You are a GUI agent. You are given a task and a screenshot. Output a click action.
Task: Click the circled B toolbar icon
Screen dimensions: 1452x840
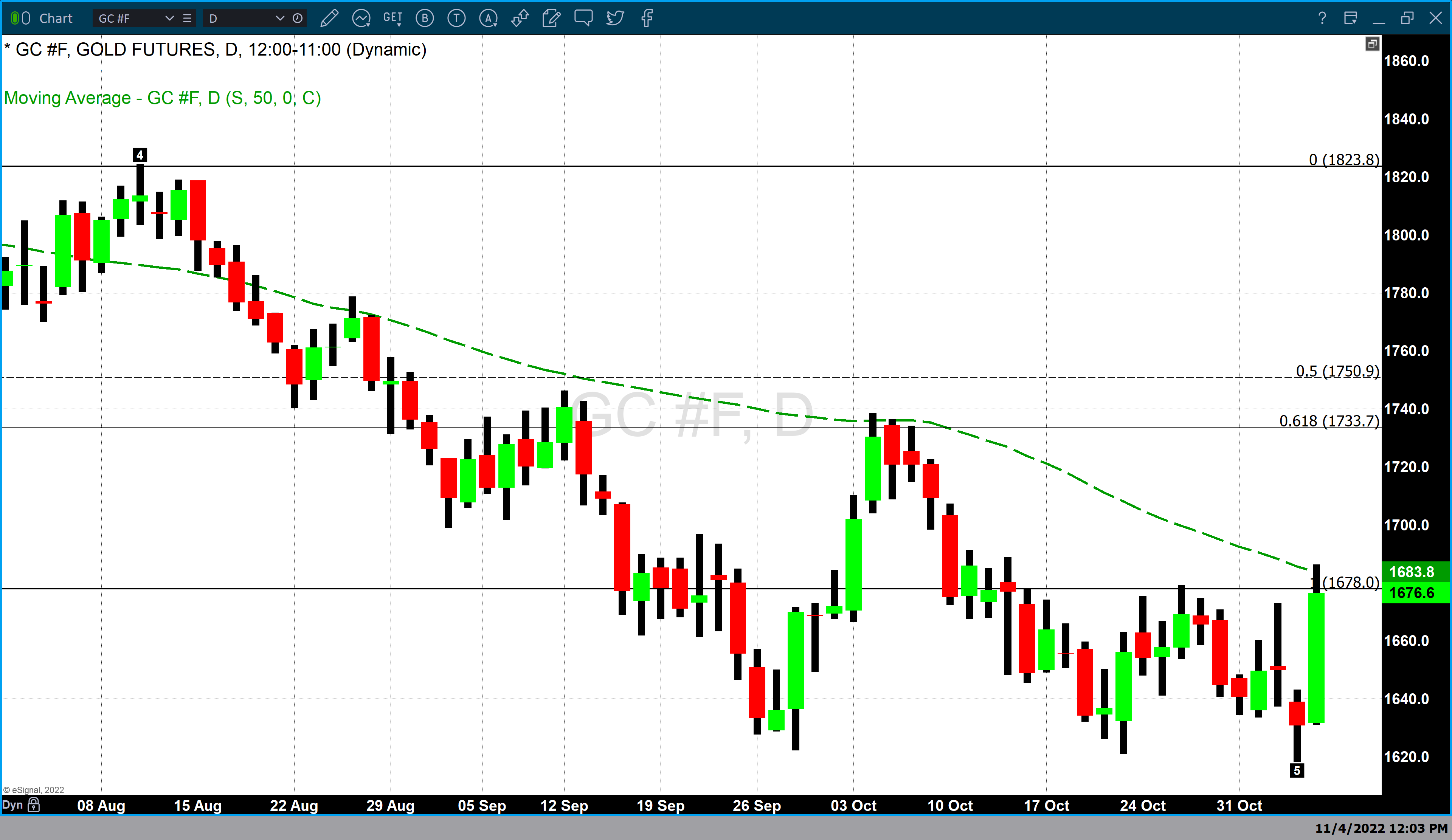[425, 19]
